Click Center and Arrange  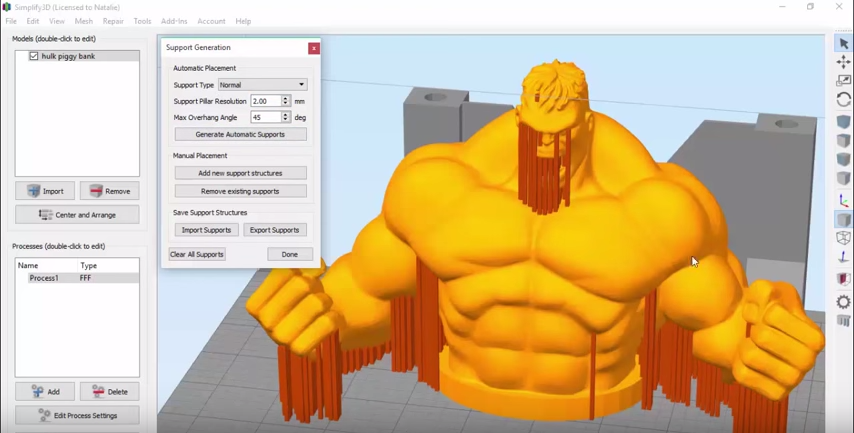(77, 215)
